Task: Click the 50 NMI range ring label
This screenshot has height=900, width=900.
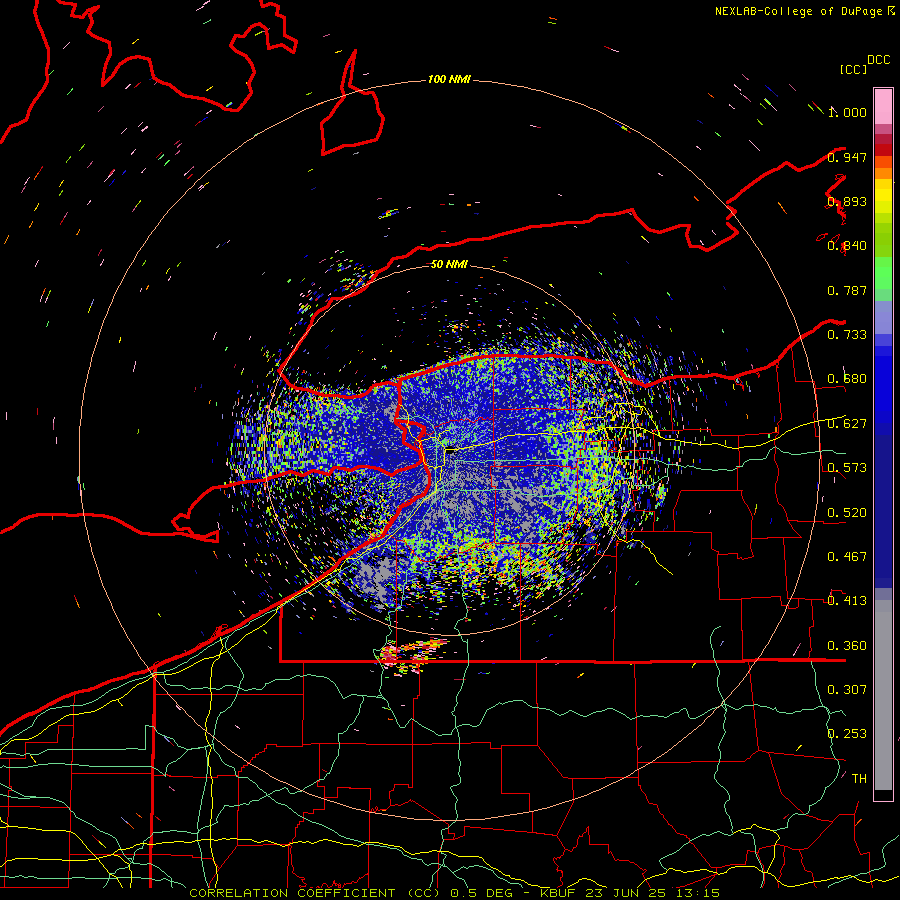Action: (x=449, y=264)
